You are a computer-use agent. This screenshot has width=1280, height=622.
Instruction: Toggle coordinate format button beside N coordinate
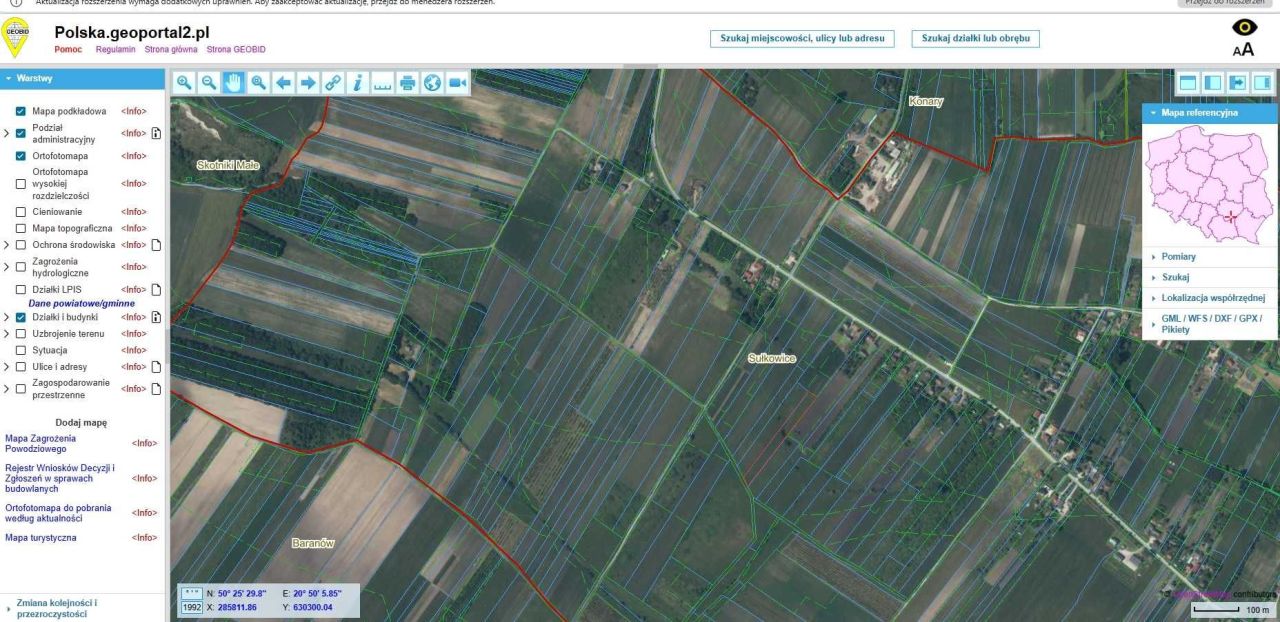tap(192, 593)
